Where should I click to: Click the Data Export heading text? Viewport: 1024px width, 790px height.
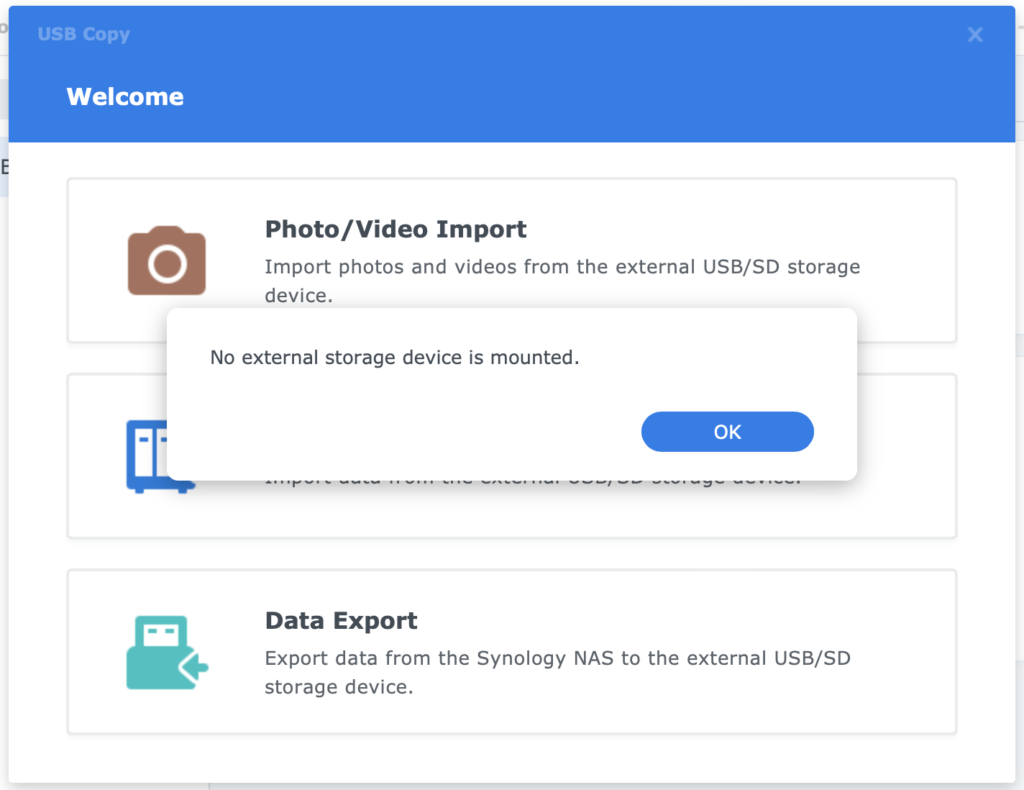coord(341,620)
